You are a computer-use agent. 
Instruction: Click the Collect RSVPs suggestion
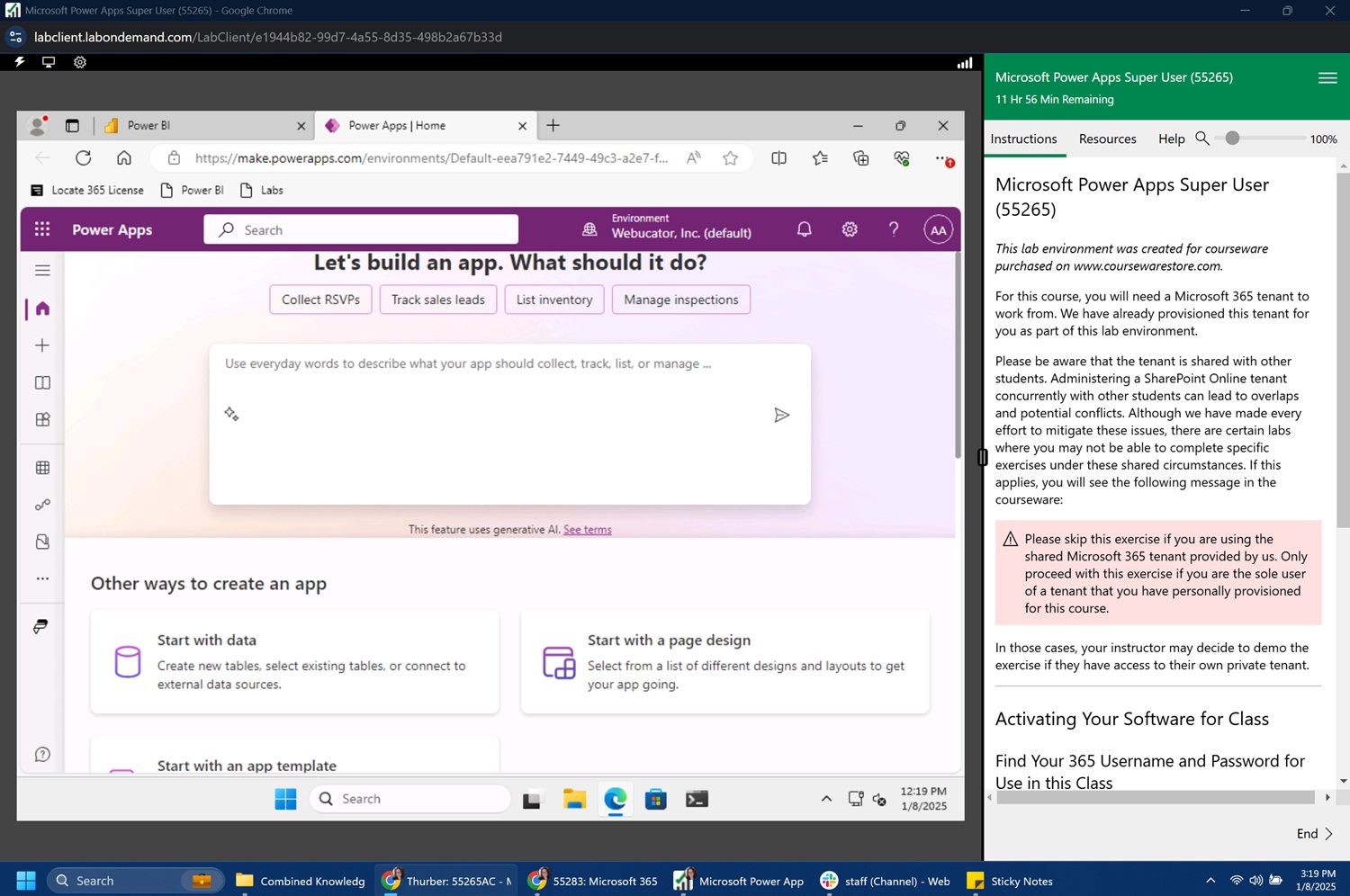(x=320, y=300)
